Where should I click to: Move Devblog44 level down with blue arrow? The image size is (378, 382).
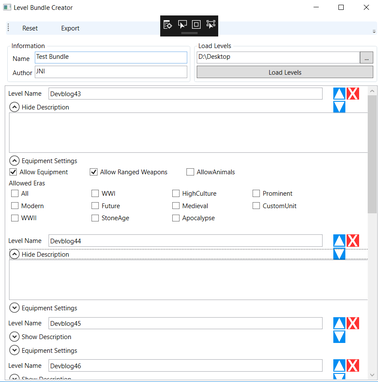click(x=339, y=254)
